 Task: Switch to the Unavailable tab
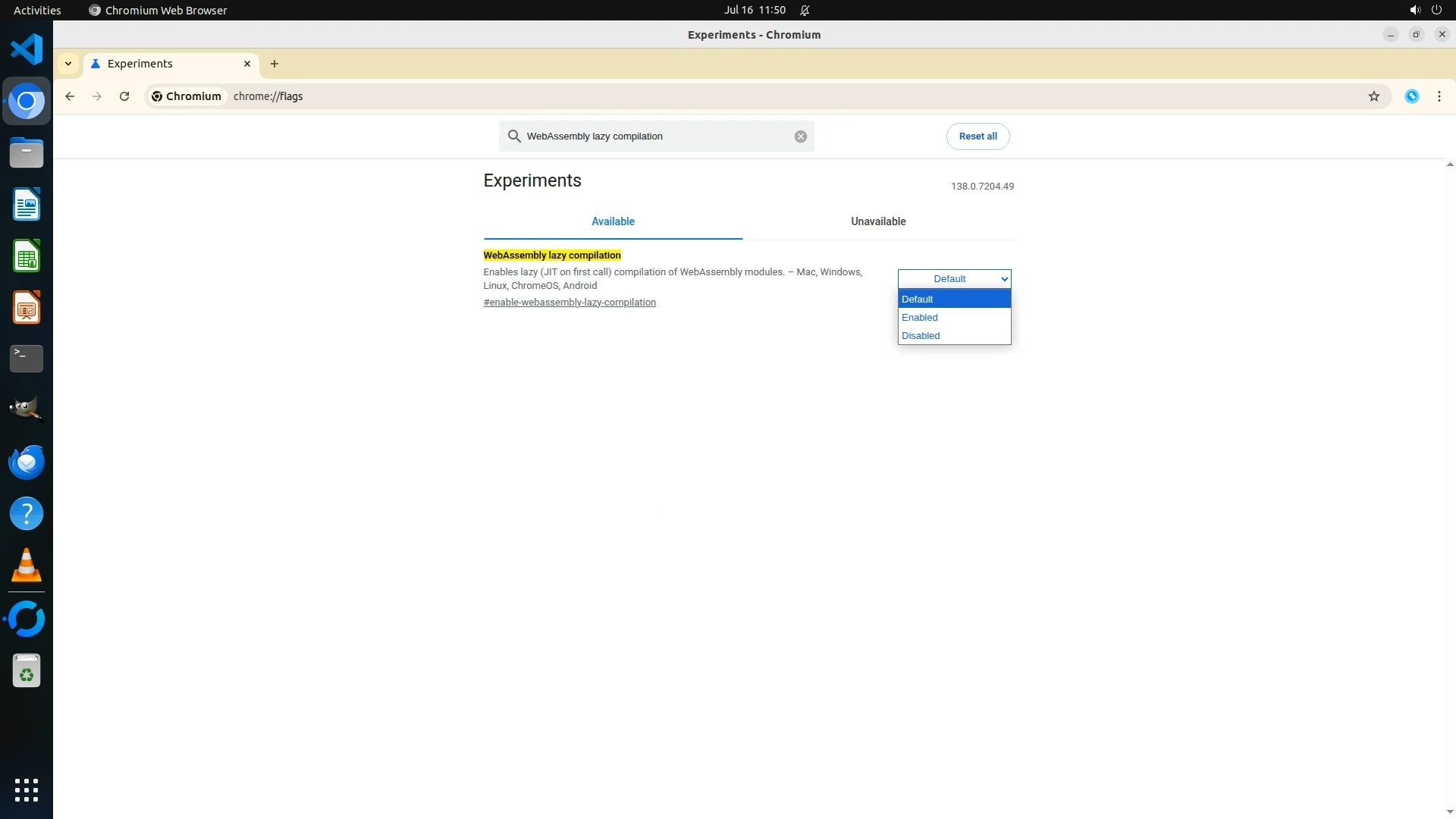pos(877,221)
